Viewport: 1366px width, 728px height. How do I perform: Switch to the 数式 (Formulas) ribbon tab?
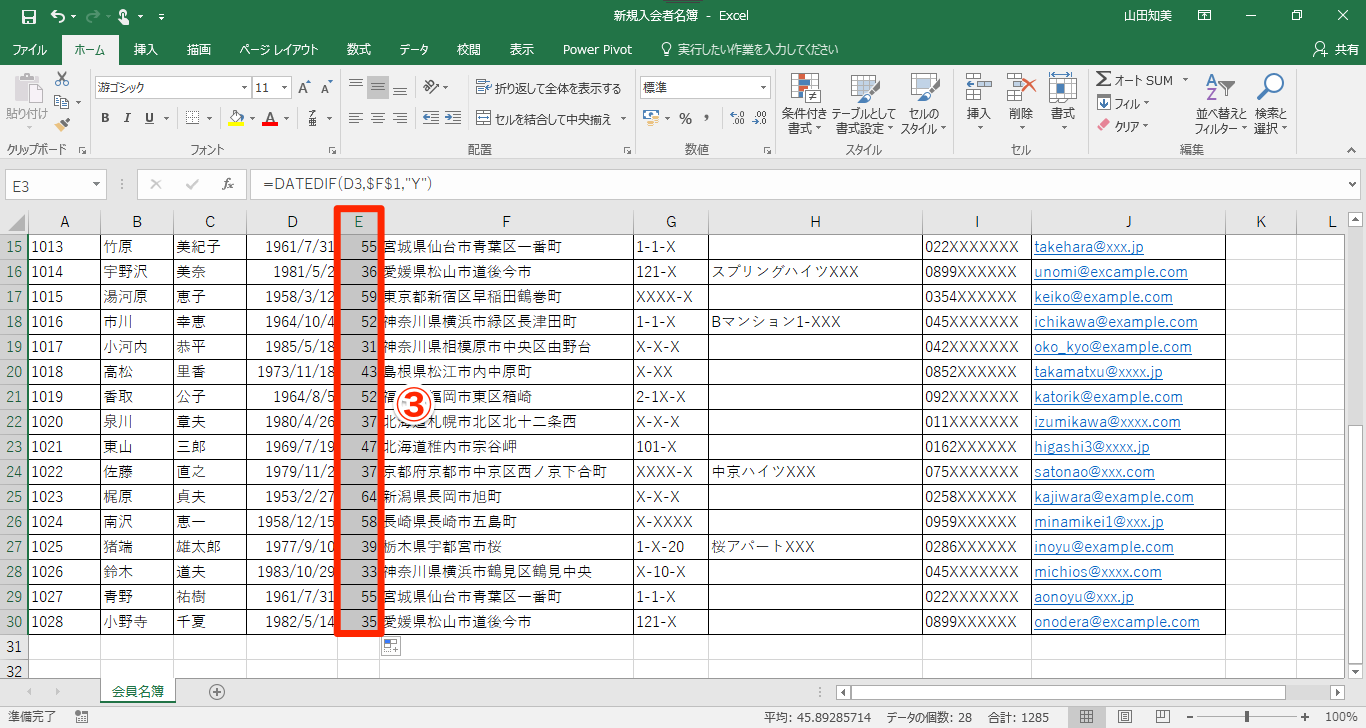[359, 49]
